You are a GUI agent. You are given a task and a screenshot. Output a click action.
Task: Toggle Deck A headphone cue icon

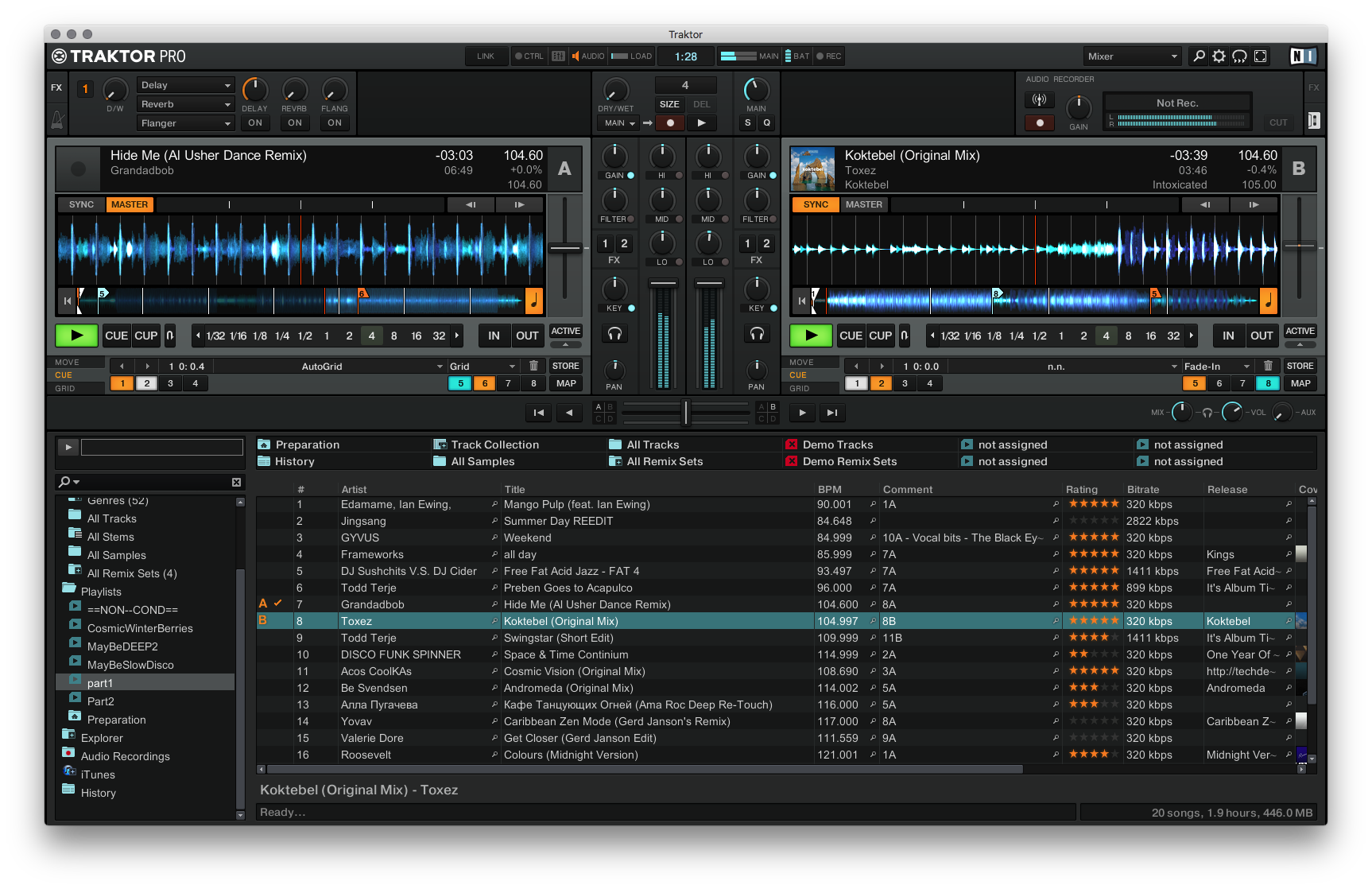[x=614, y=334]
